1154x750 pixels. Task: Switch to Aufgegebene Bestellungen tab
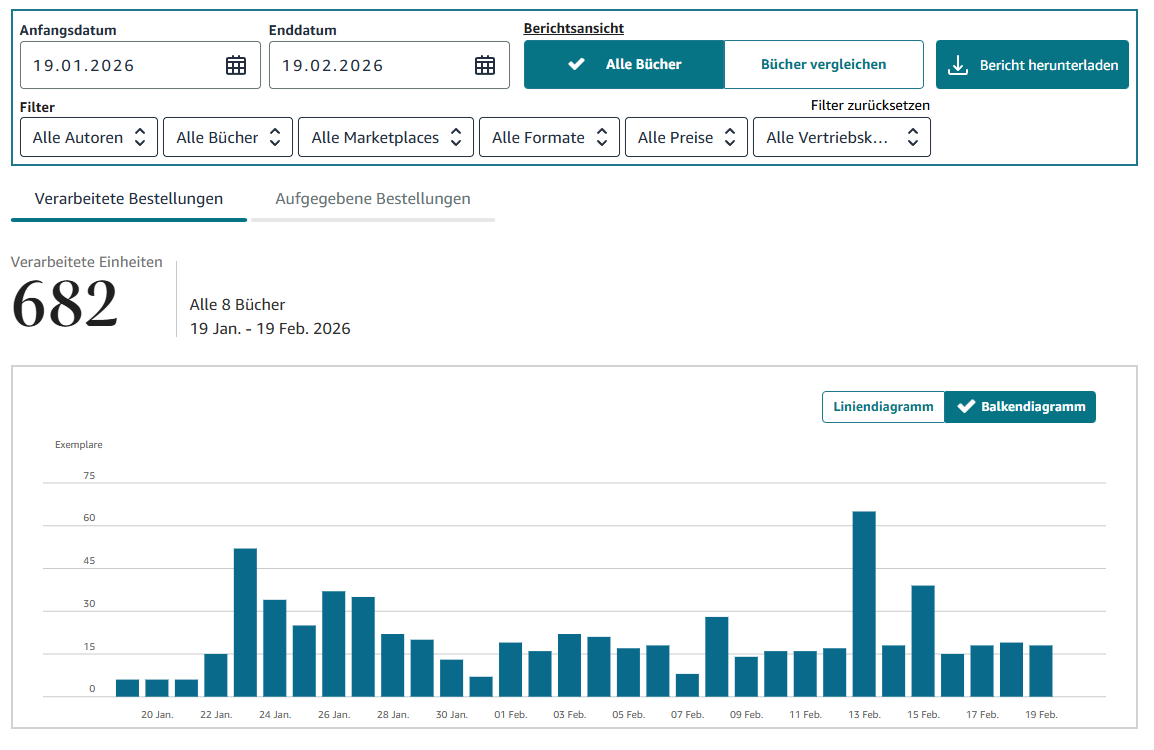point(372,199)
